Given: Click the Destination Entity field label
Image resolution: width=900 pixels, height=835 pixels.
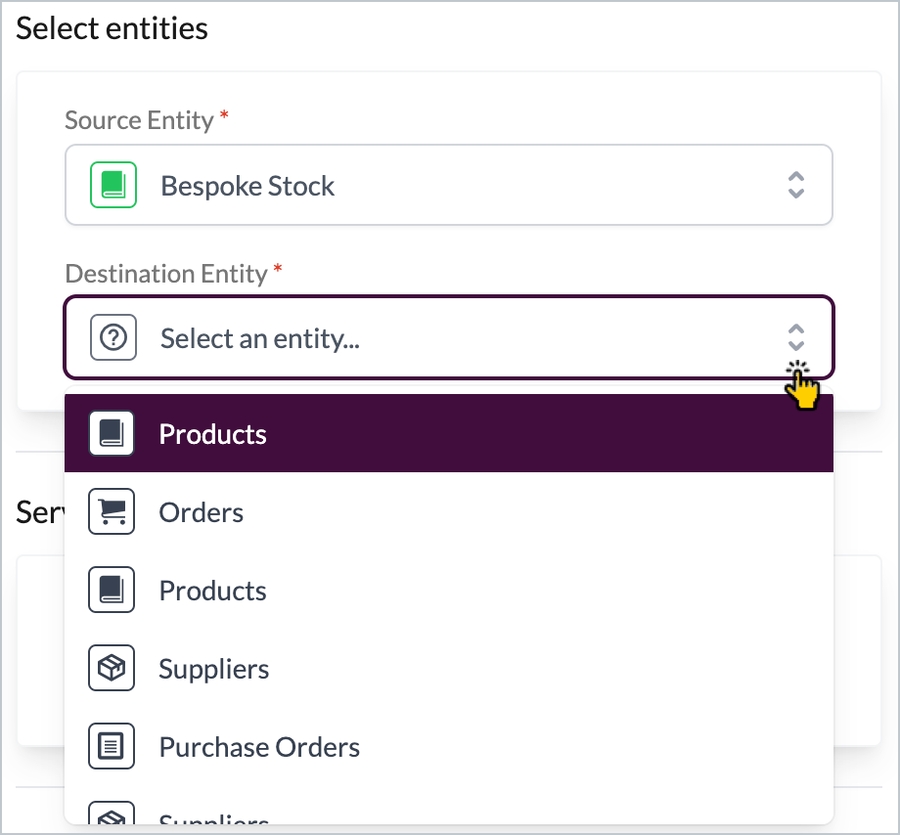Looking at the screenshot, I should tap(166, 273).
